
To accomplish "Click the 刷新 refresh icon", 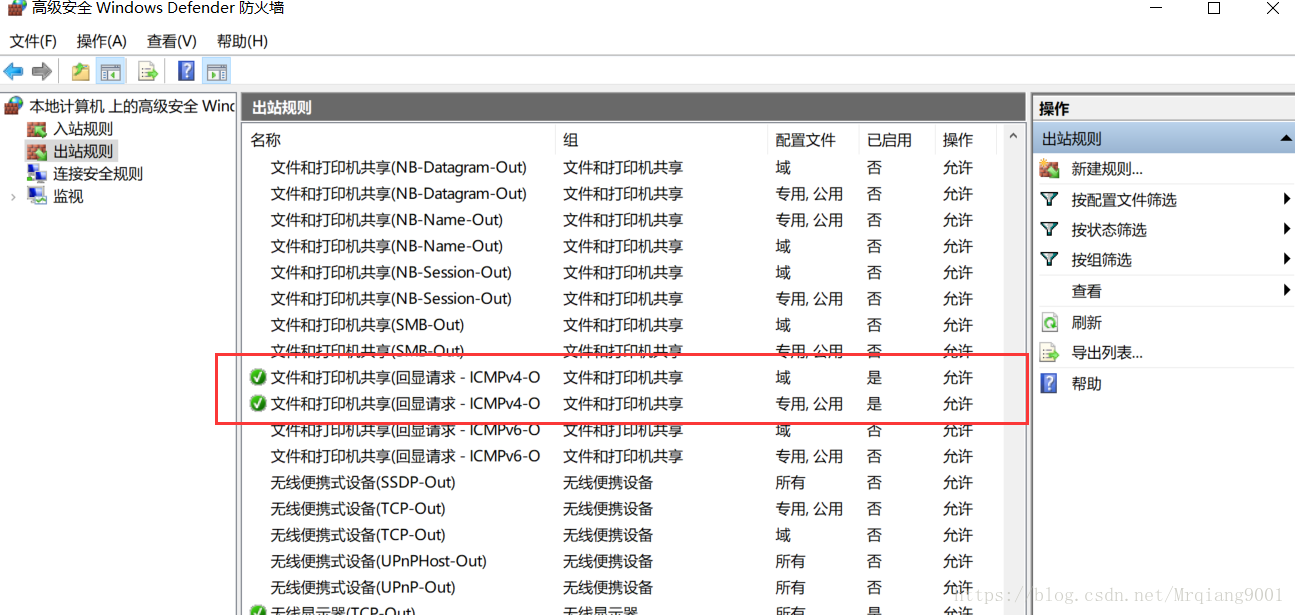I will [1049, 322].
